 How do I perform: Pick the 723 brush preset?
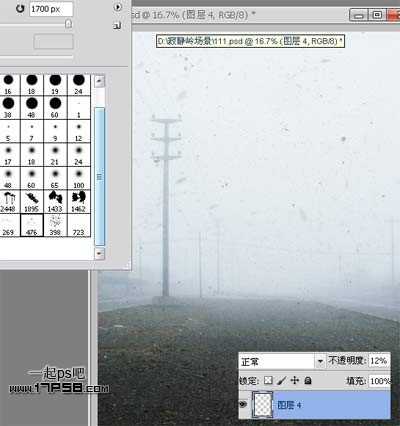coord(79,225)
